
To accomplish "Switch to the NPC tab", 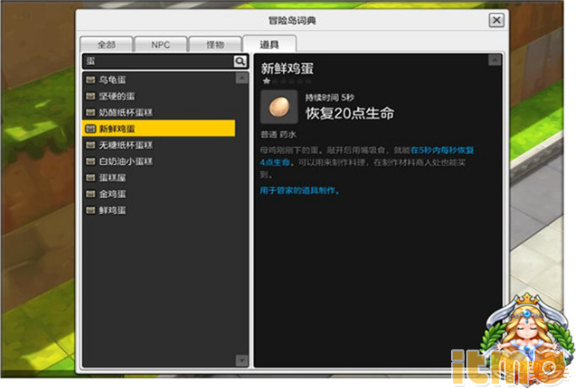I will pos(161,44).
